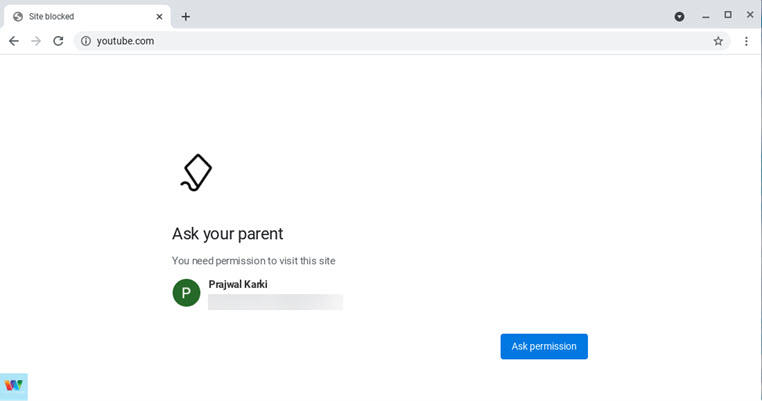
Task: Open the Chrome three-dot menu
Action: coord(746,41)
